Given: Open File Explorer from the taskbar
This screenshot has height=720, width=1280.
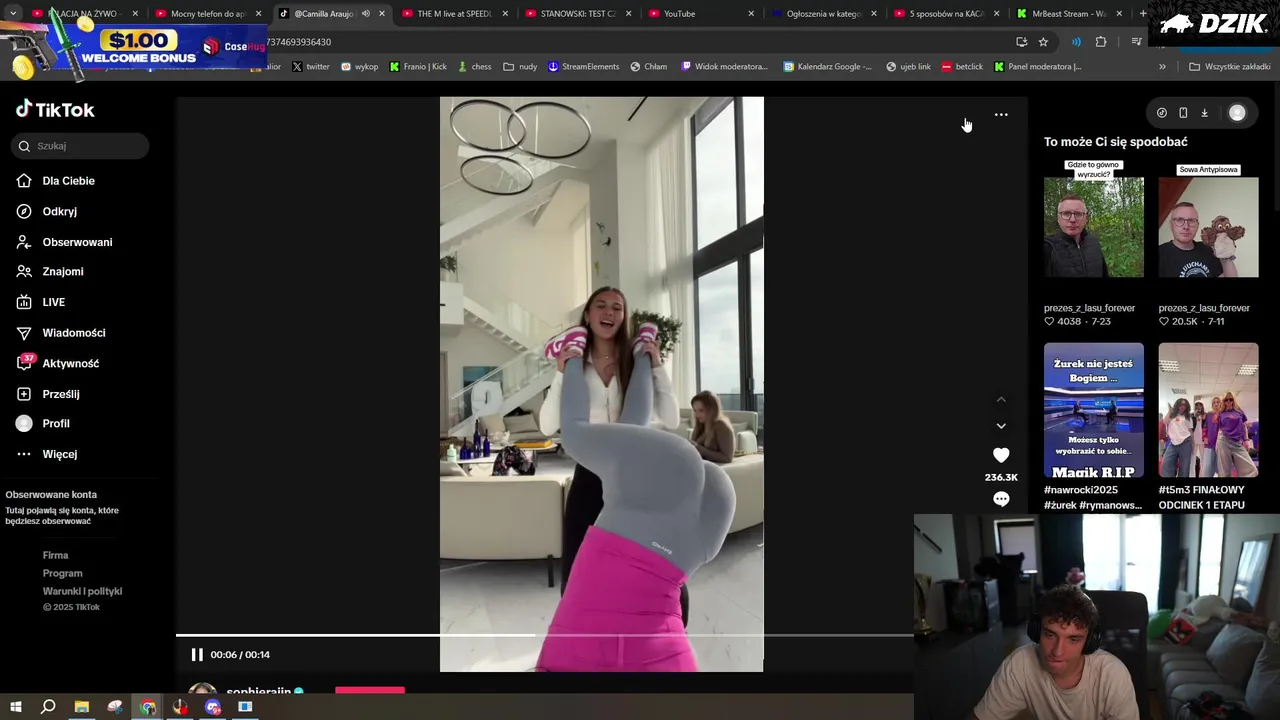Looking at the screenshot, I should tap(82, 707).
